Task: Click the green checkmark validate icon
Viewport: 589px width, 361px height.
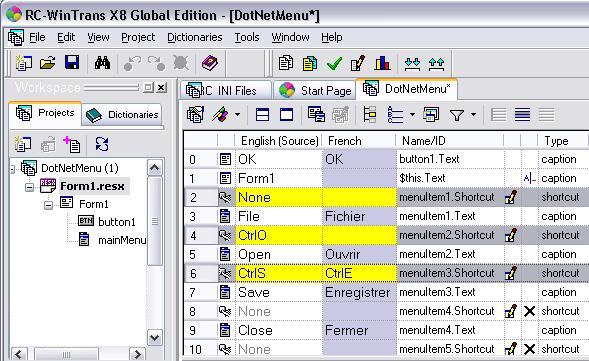Action: click(334, 63)
